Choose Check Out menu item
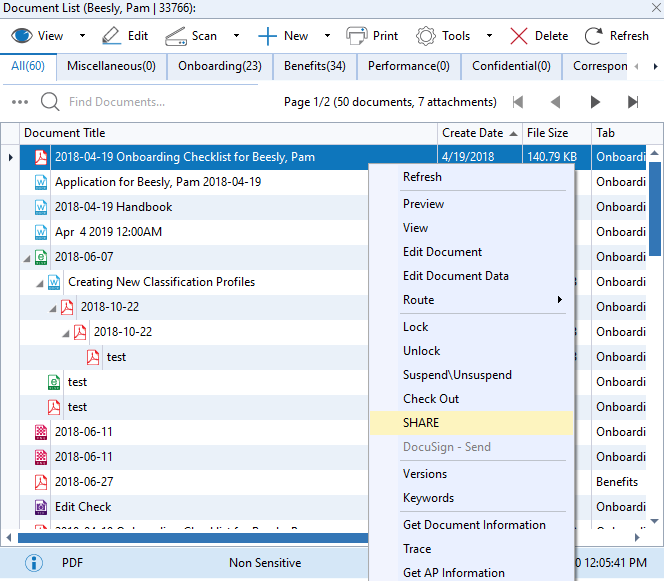 tap(471, 398)
